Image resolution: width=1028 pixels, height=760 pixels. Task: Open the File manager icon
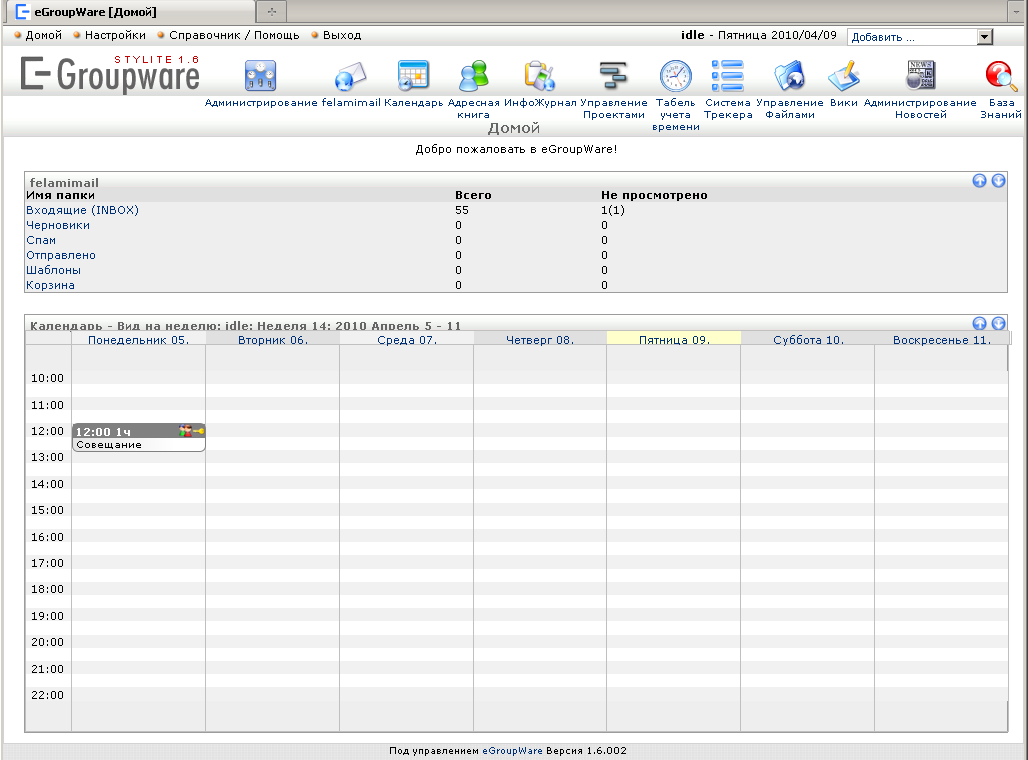789,75
